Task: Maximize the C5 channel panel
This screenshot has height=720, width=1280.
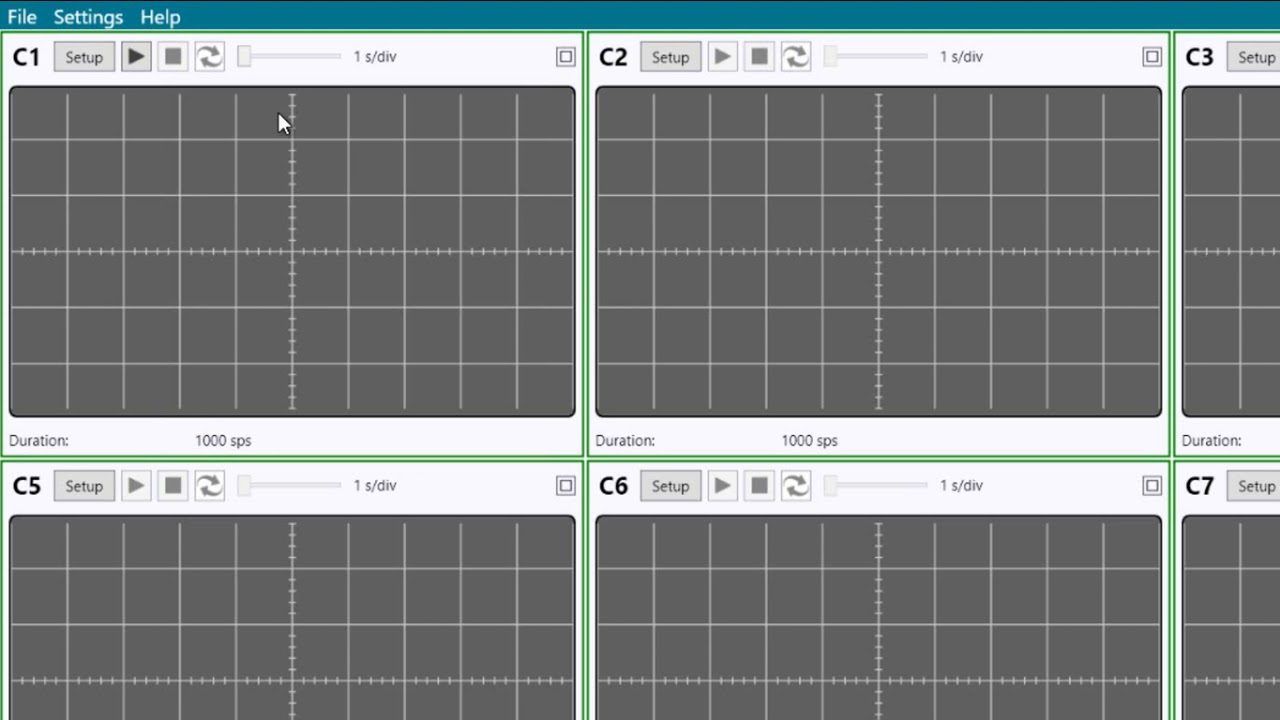Action: click(x=566, y=486)
